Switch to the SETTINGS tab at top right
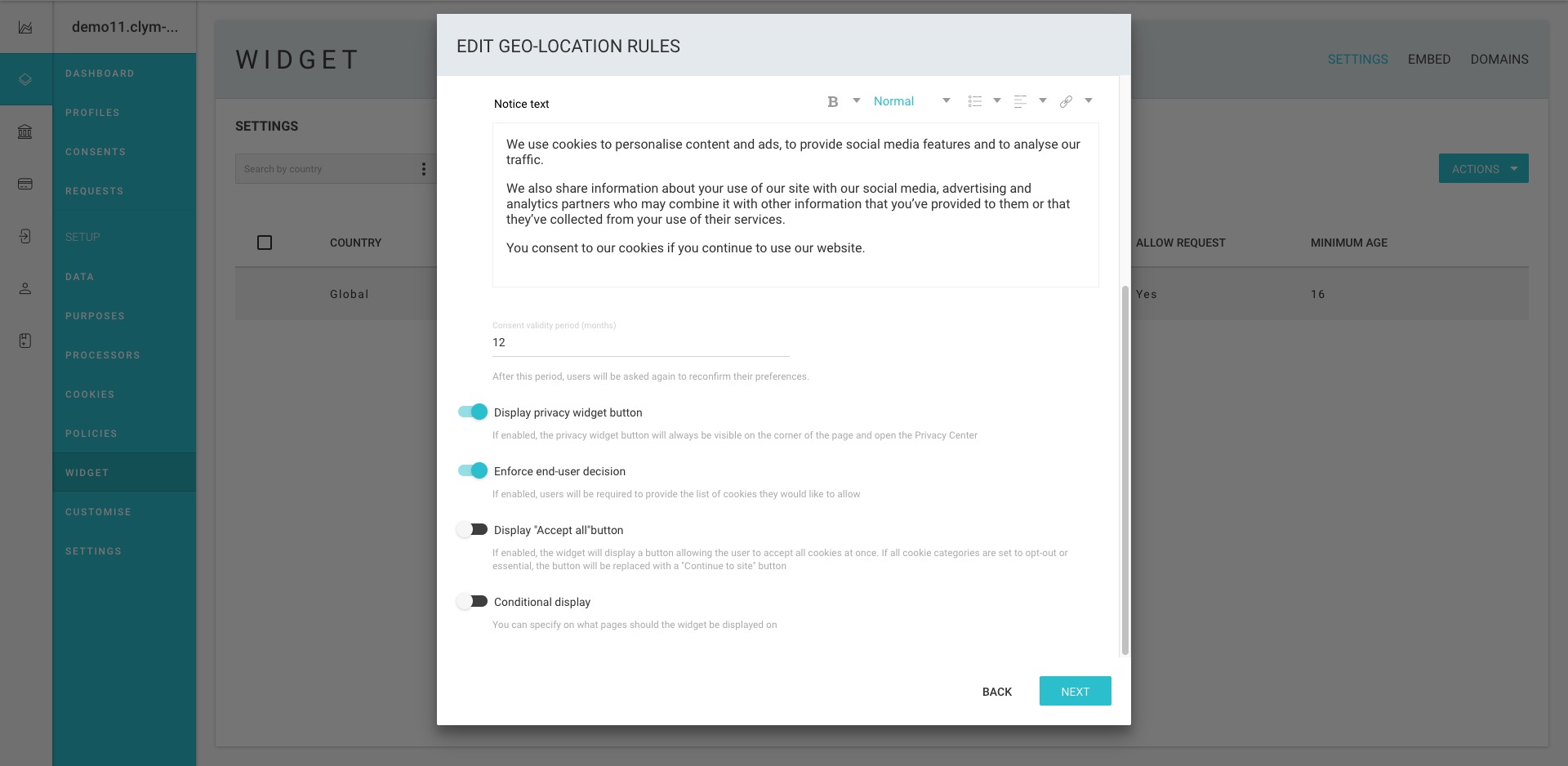Viewport: 1568px width, 766px height. point(1357,60)
